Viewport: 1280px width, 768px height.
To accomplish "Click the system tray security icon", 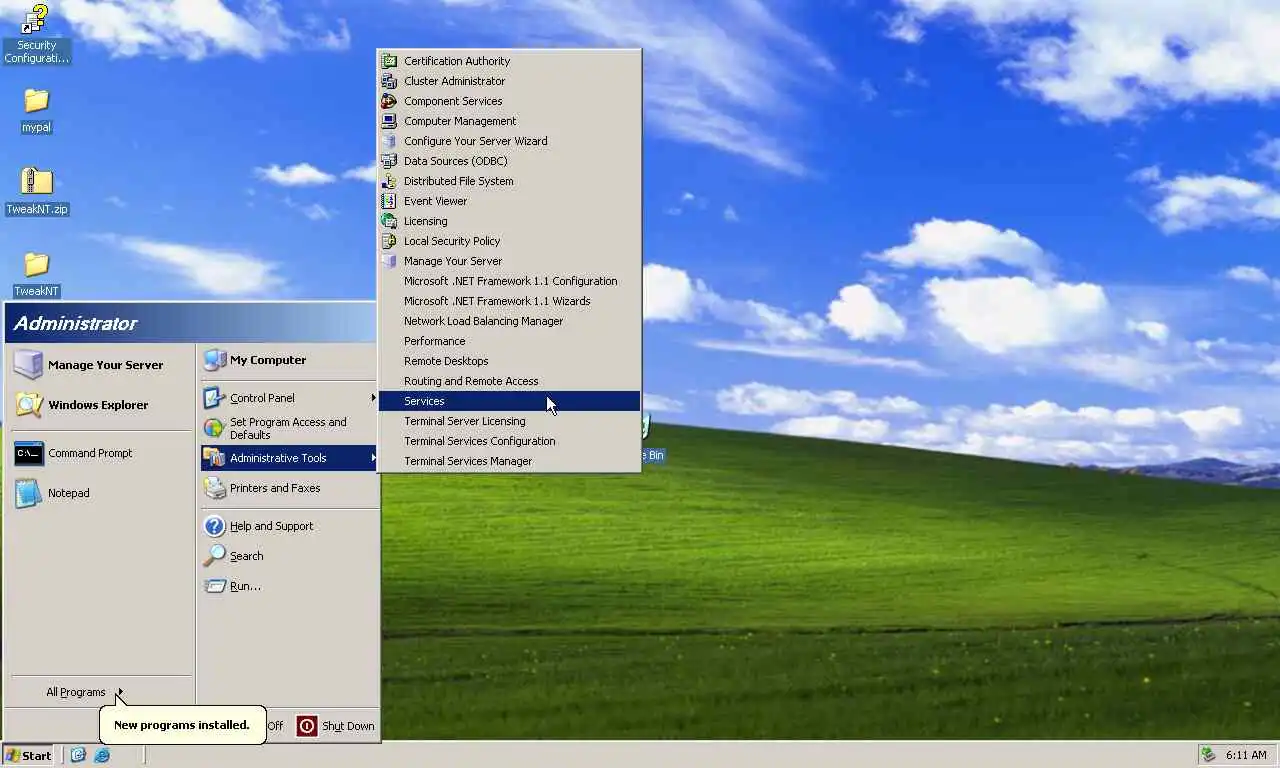I will pos(1208,755).
